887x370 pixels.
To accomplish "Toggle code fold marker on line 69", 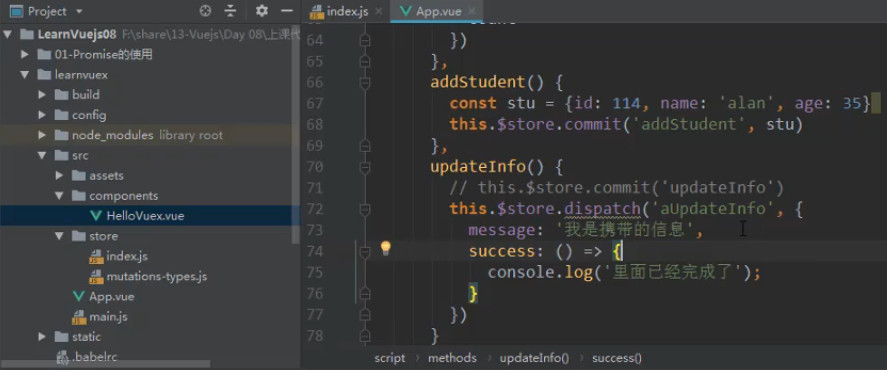I will pyautogui.click(x=365, y=146).
